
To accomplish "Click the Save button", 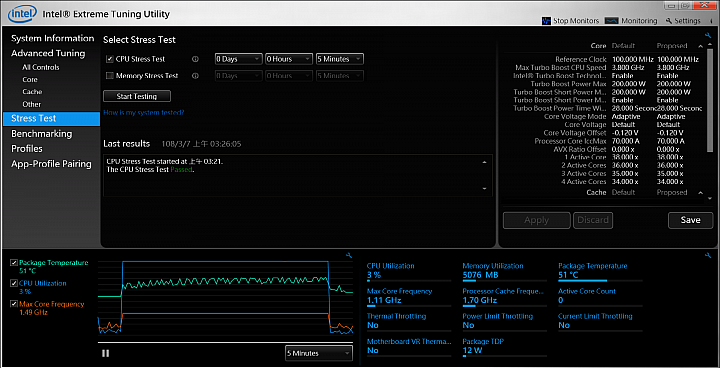I will click(x=690, y=220).
